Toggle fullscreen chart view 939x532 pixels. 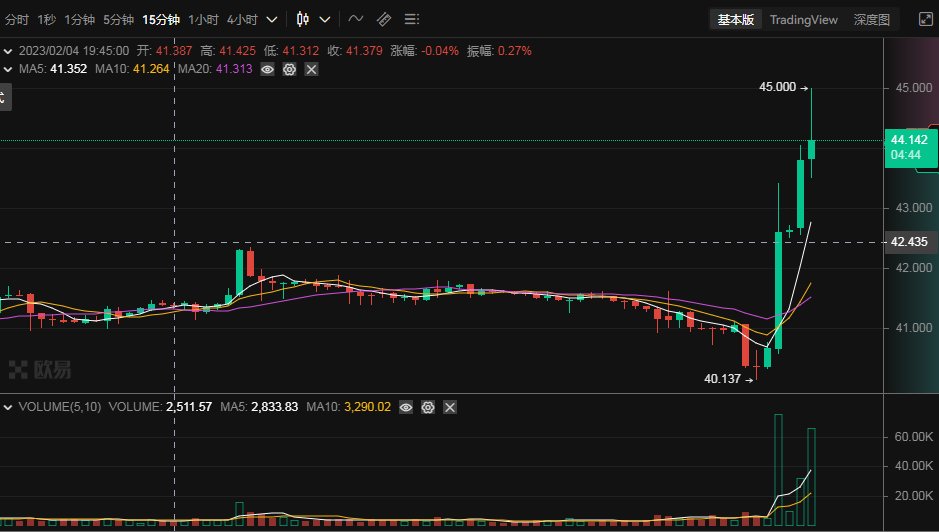(x=926, y=19)
